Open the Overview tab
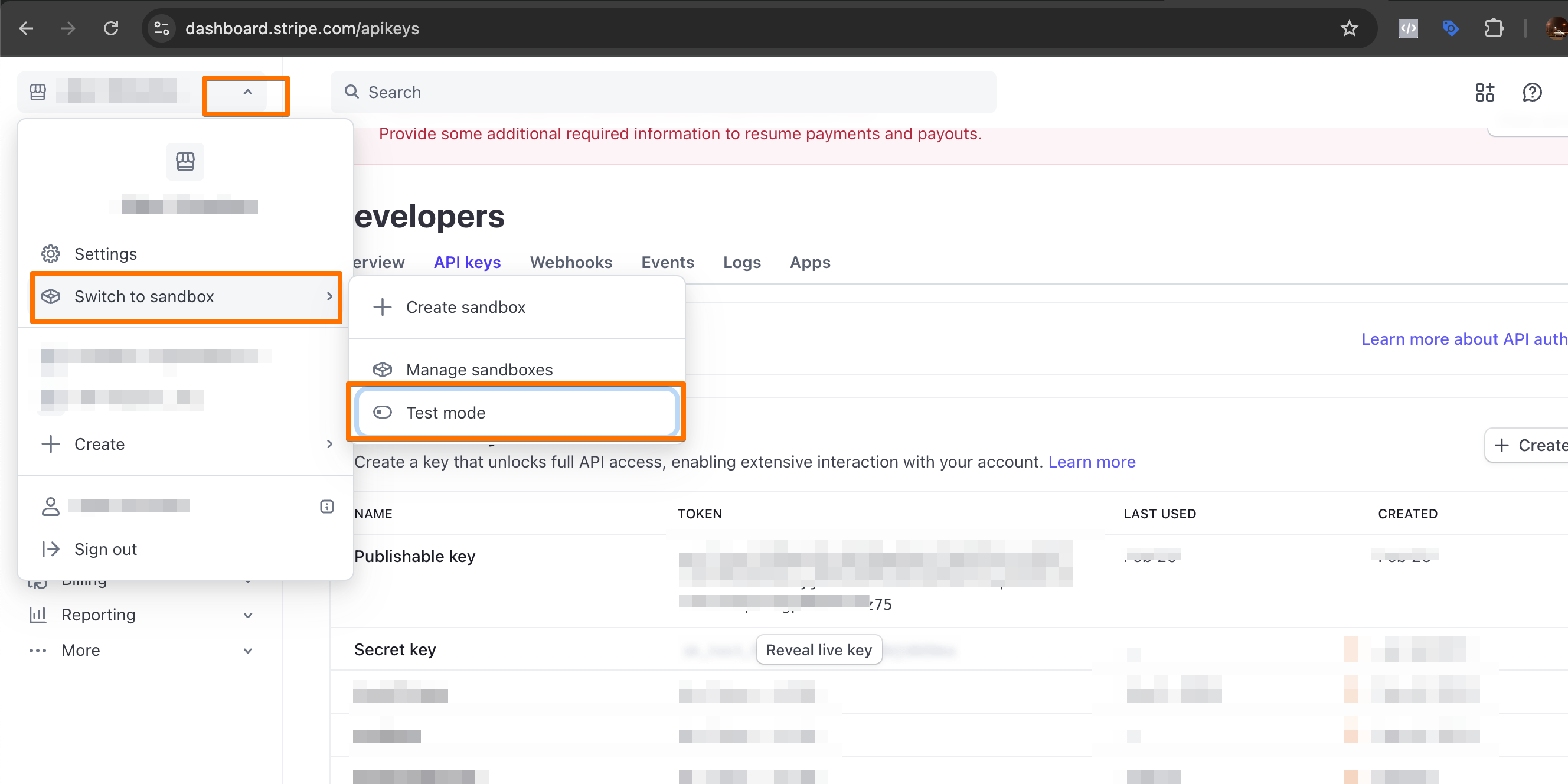Screen dimensions: 1568x784 tap(379, 262)
